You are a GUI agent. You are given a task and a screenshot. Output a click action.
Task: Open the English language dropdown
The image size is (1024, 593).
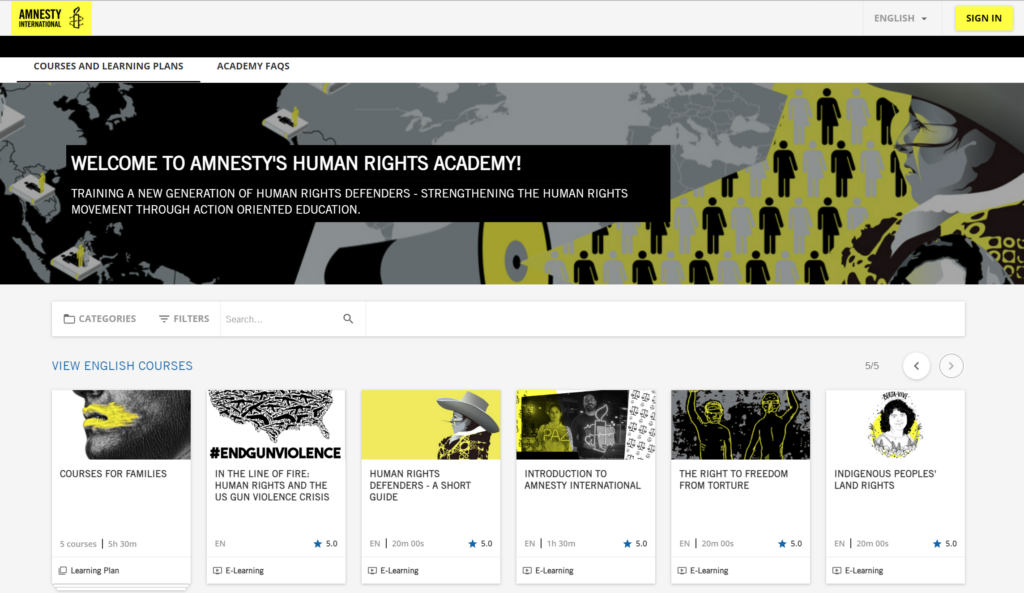coord(900,18)
